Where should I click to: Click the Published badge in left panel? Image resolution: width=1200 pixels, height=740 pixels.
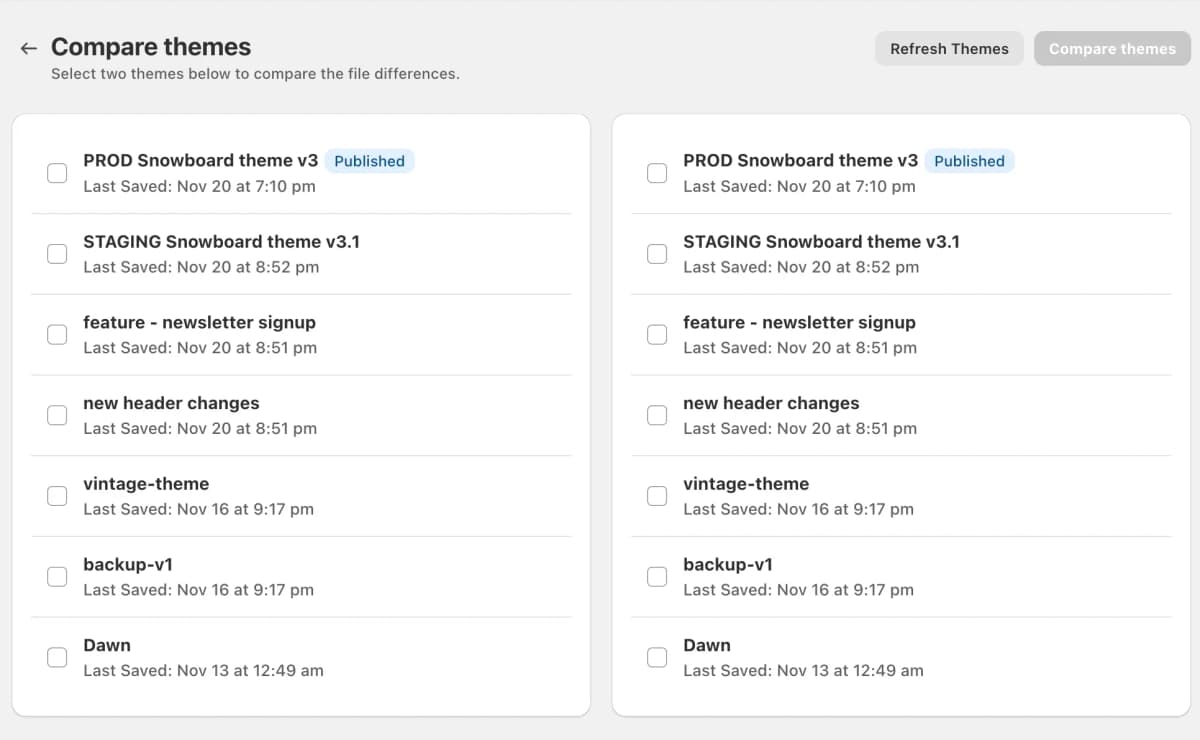(x=370, y=160)
